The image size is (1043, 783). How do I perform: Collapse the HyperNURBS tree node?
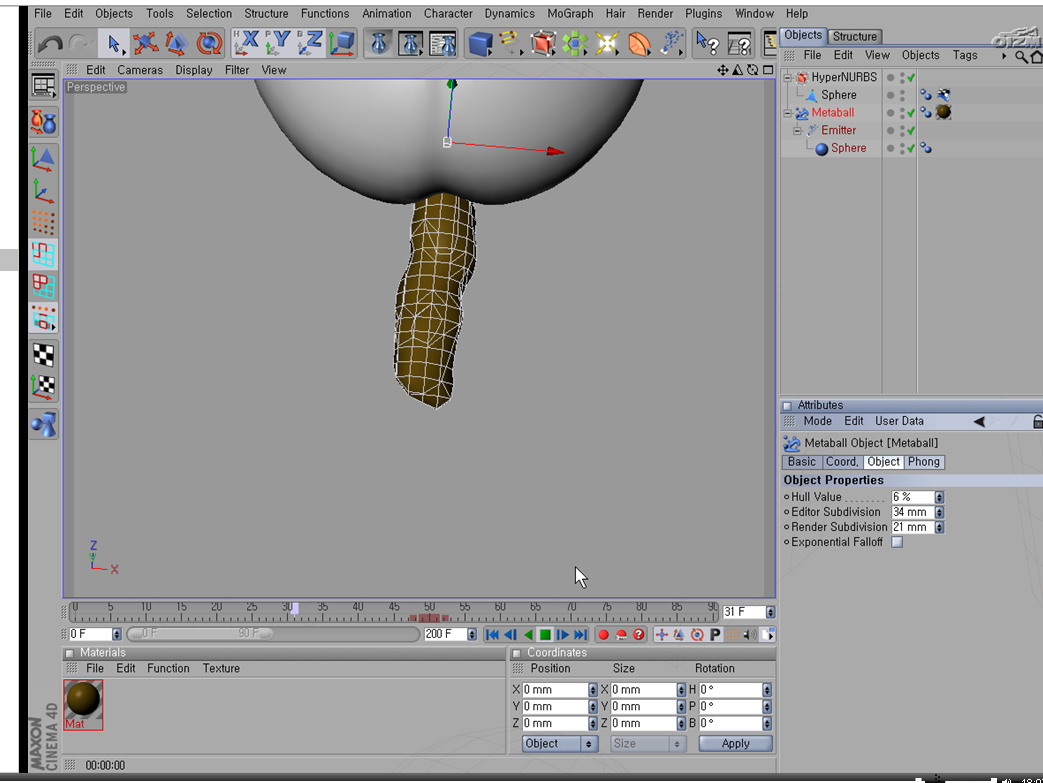click(x=788, y=78)
